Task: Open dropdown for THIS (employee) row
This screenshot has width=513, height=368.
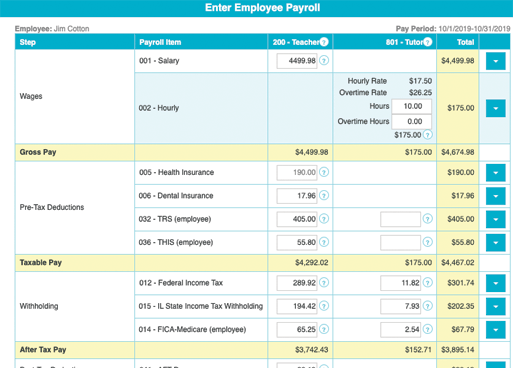Action: click(x=496, y=243)
